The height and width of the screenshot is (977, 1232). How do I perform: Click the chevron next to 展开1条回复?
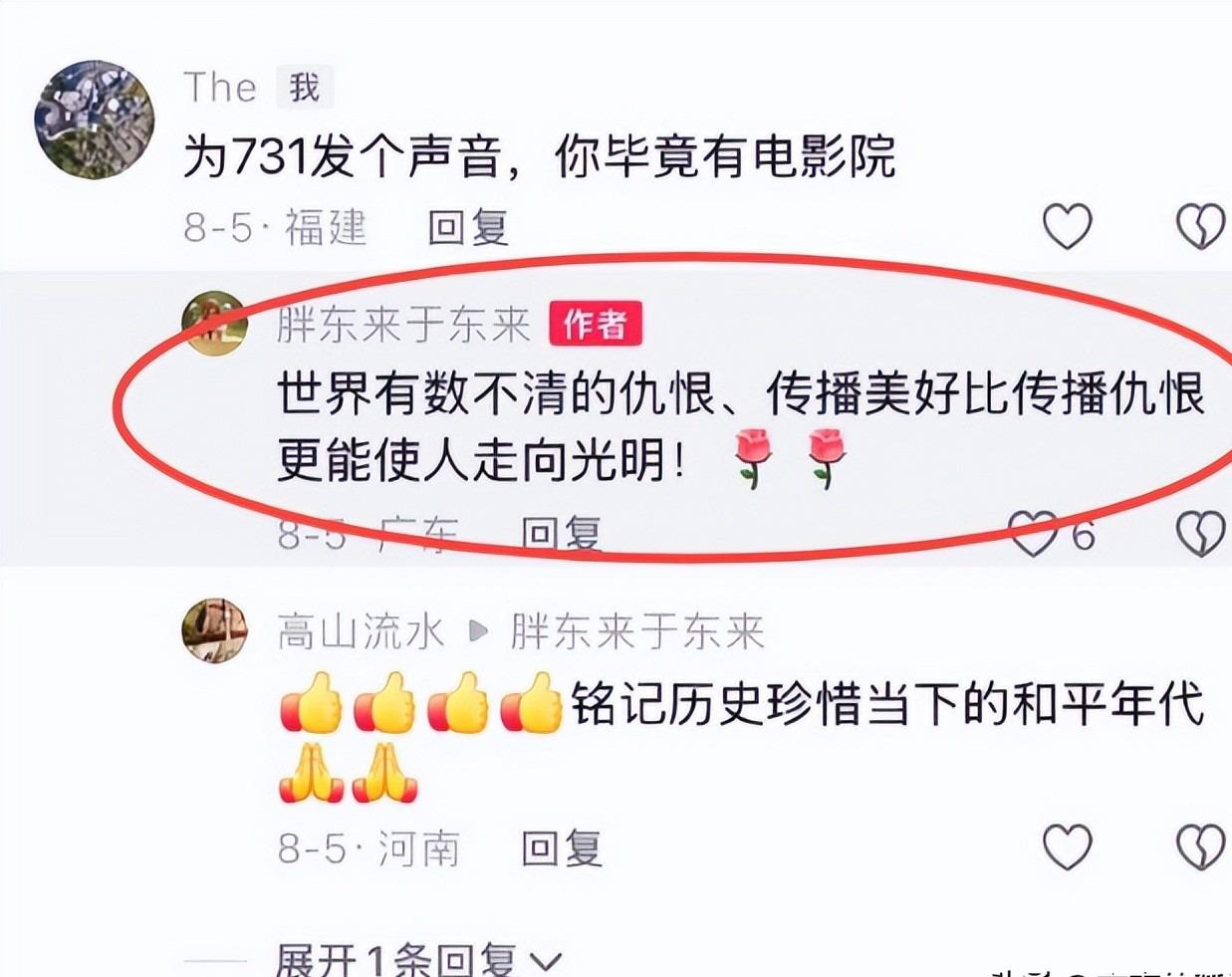point(545,962)
